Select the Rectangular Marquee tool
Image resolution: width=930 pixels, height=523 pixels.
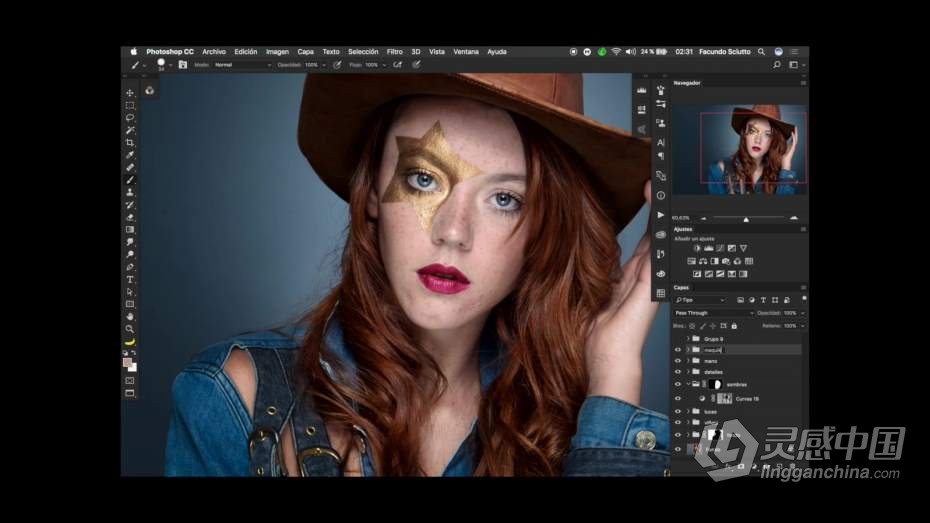[130, 106]
